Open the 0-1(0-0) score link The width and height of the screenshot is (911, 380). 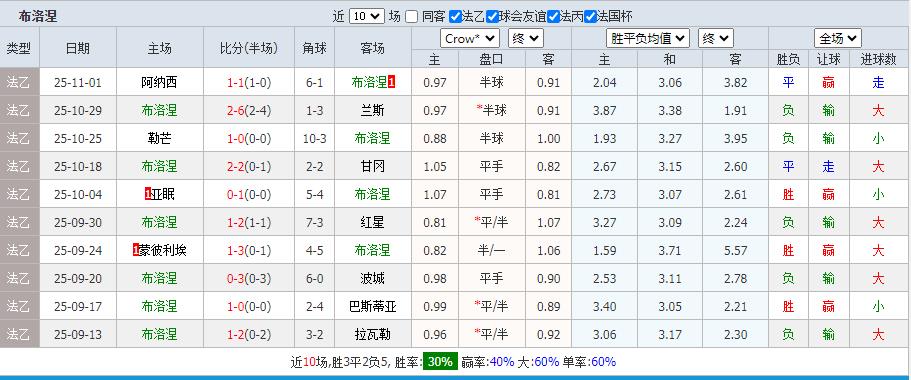tap(249, 194)
